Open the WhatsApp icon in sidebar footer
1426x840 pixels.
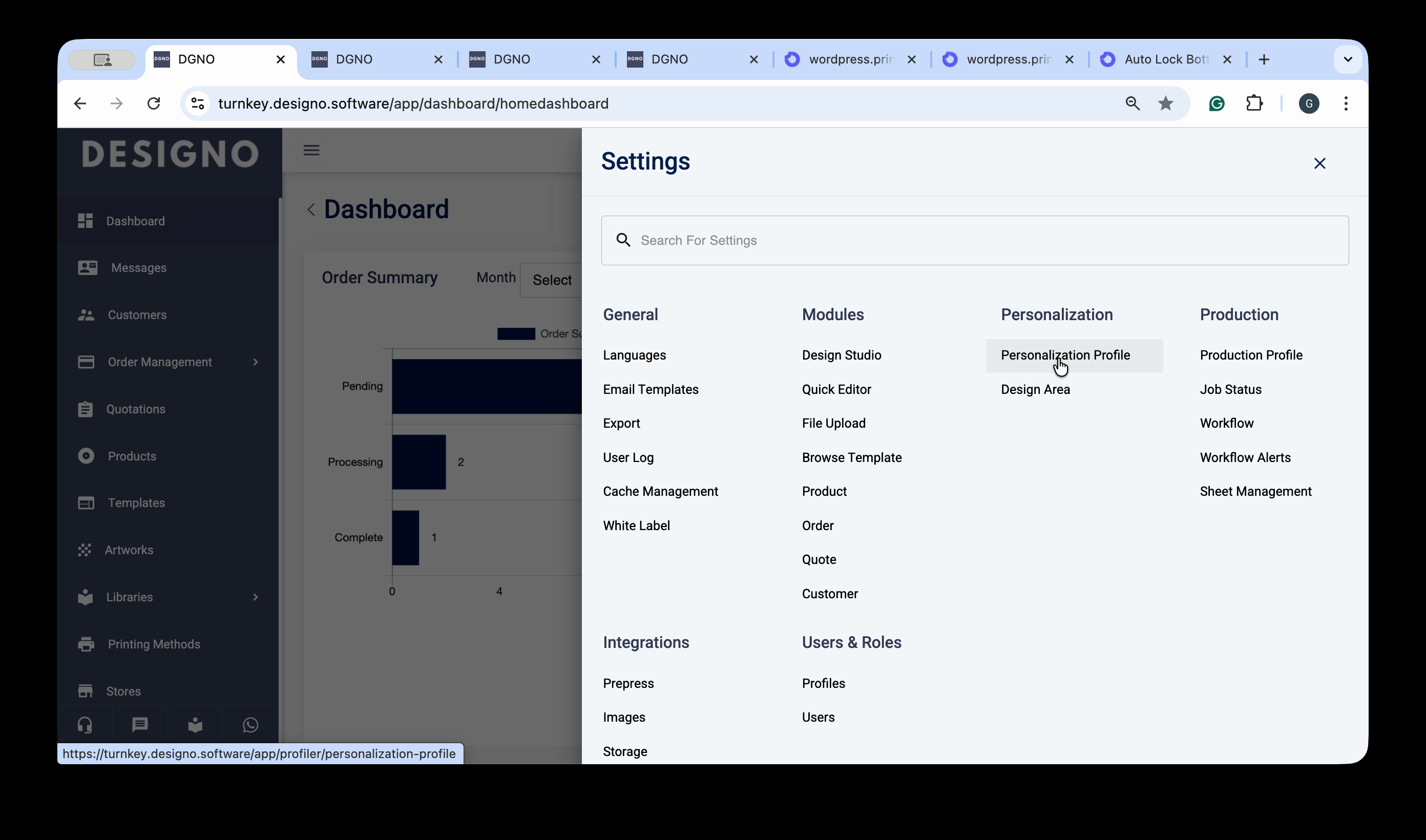coord(250,725)
